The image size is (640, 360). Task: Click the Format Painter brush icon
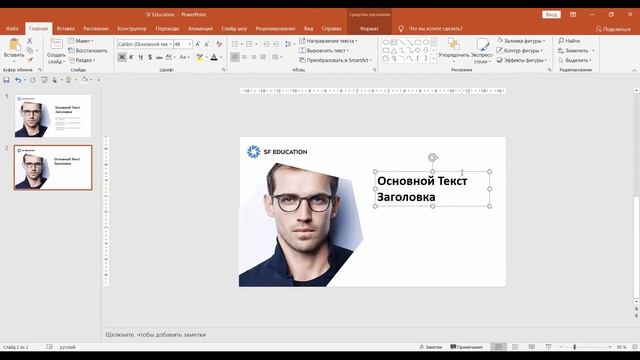29,60
